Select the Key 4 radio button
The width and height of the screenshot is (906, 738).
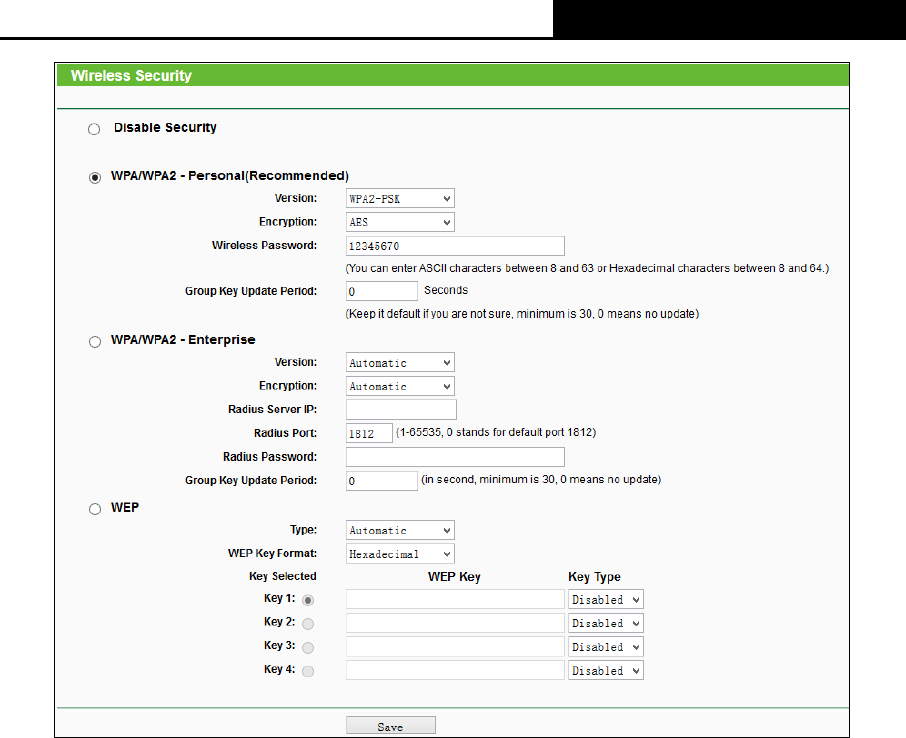(x=308, y=671)
